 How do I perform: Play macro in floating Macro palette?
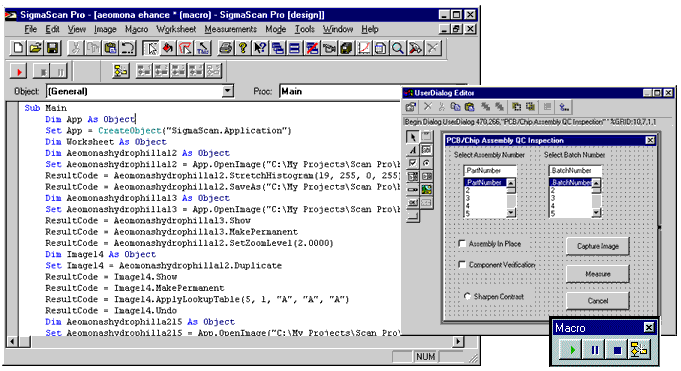(x=572, y=350)
